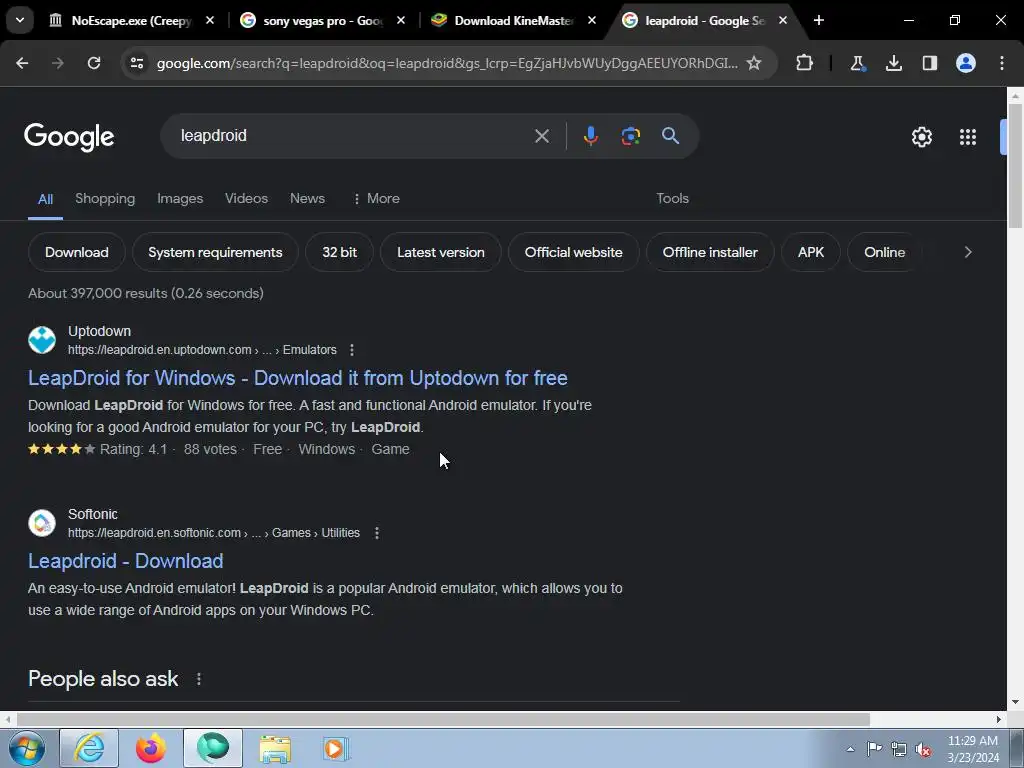Click the address bar URL
Screen dimensions: 1024x768
click(447, 63)
